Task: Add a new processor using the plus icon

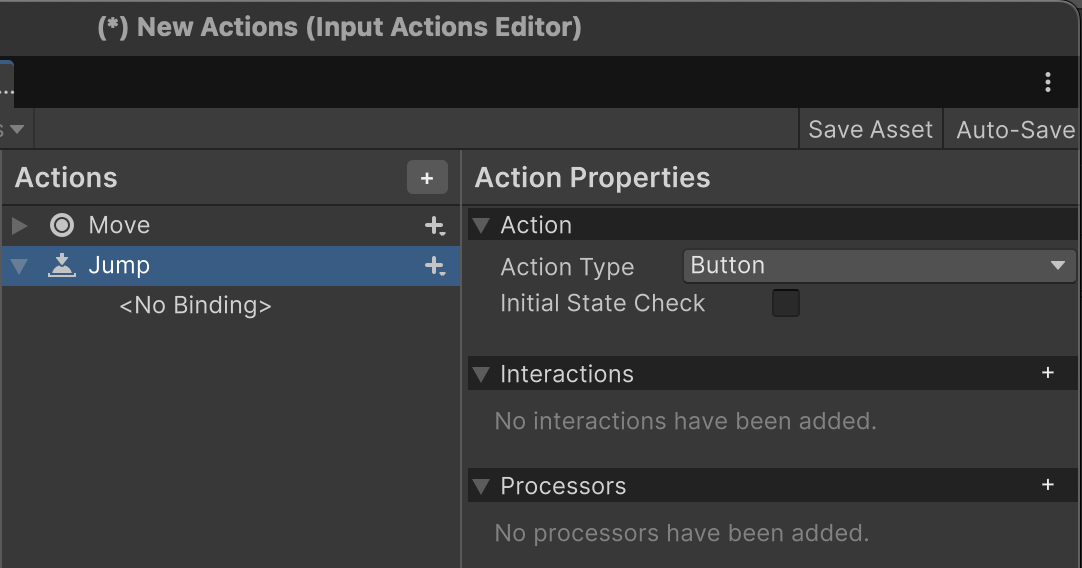Action: pos(1047,485)
